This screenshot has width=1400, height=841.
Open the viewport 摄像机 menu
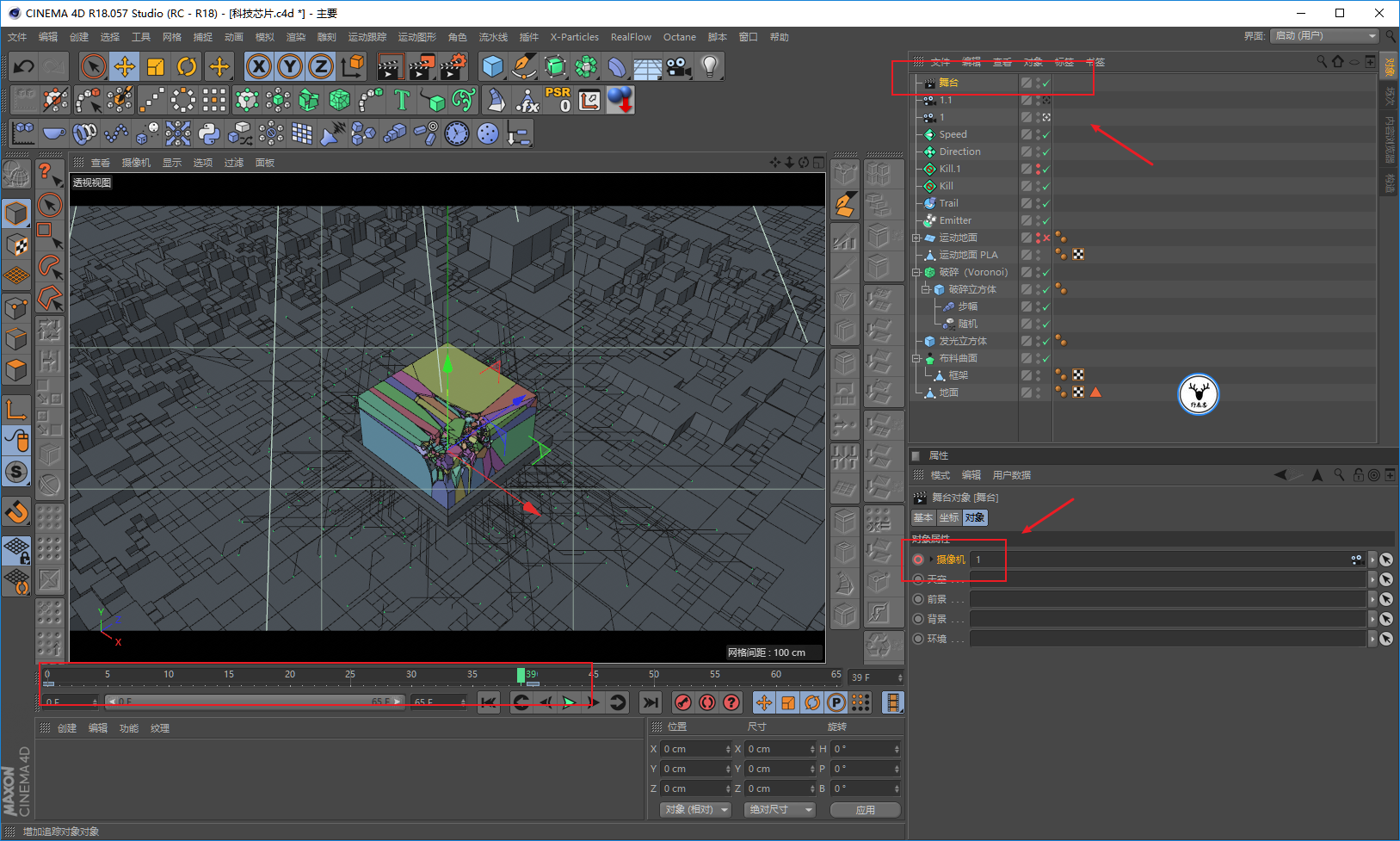[136, 163]
